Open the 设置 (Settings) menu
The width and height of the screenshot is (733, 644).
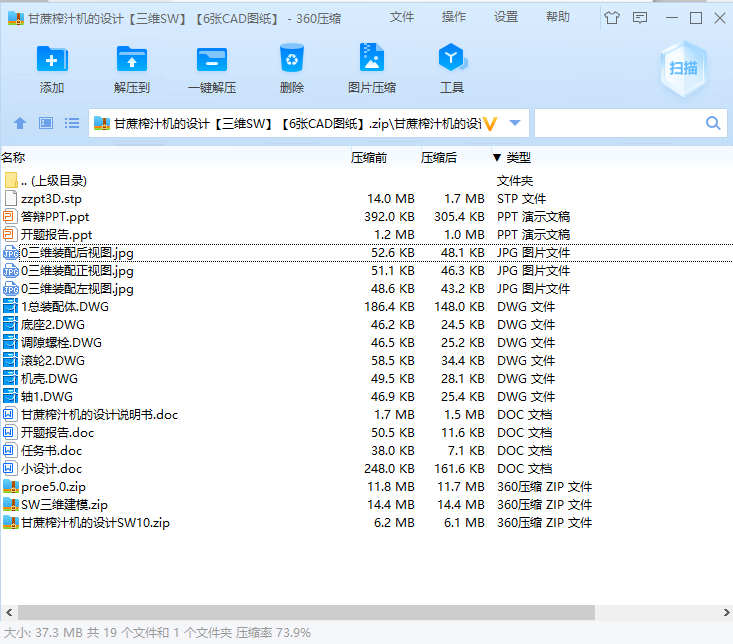click(x=506, y=17)
